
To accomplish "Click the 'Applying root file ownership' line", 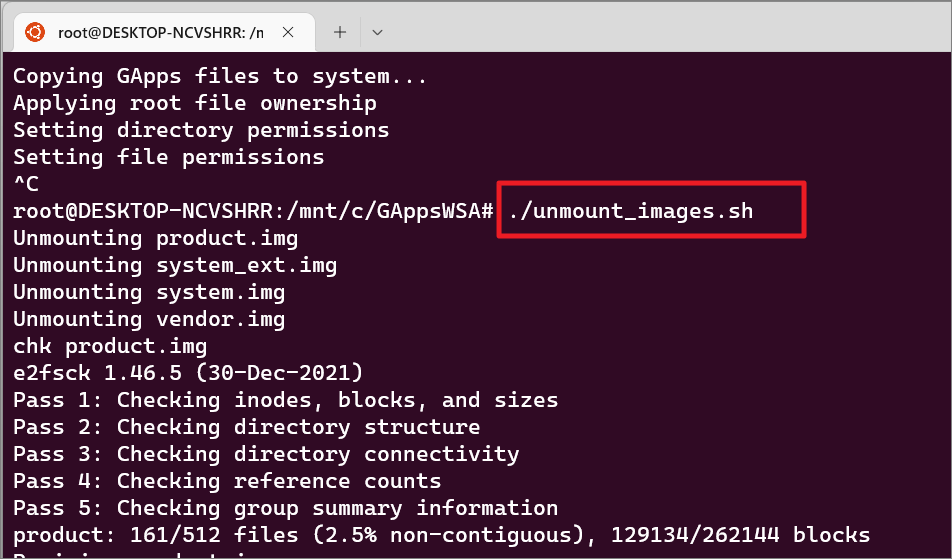I will (x=195, y=103).
